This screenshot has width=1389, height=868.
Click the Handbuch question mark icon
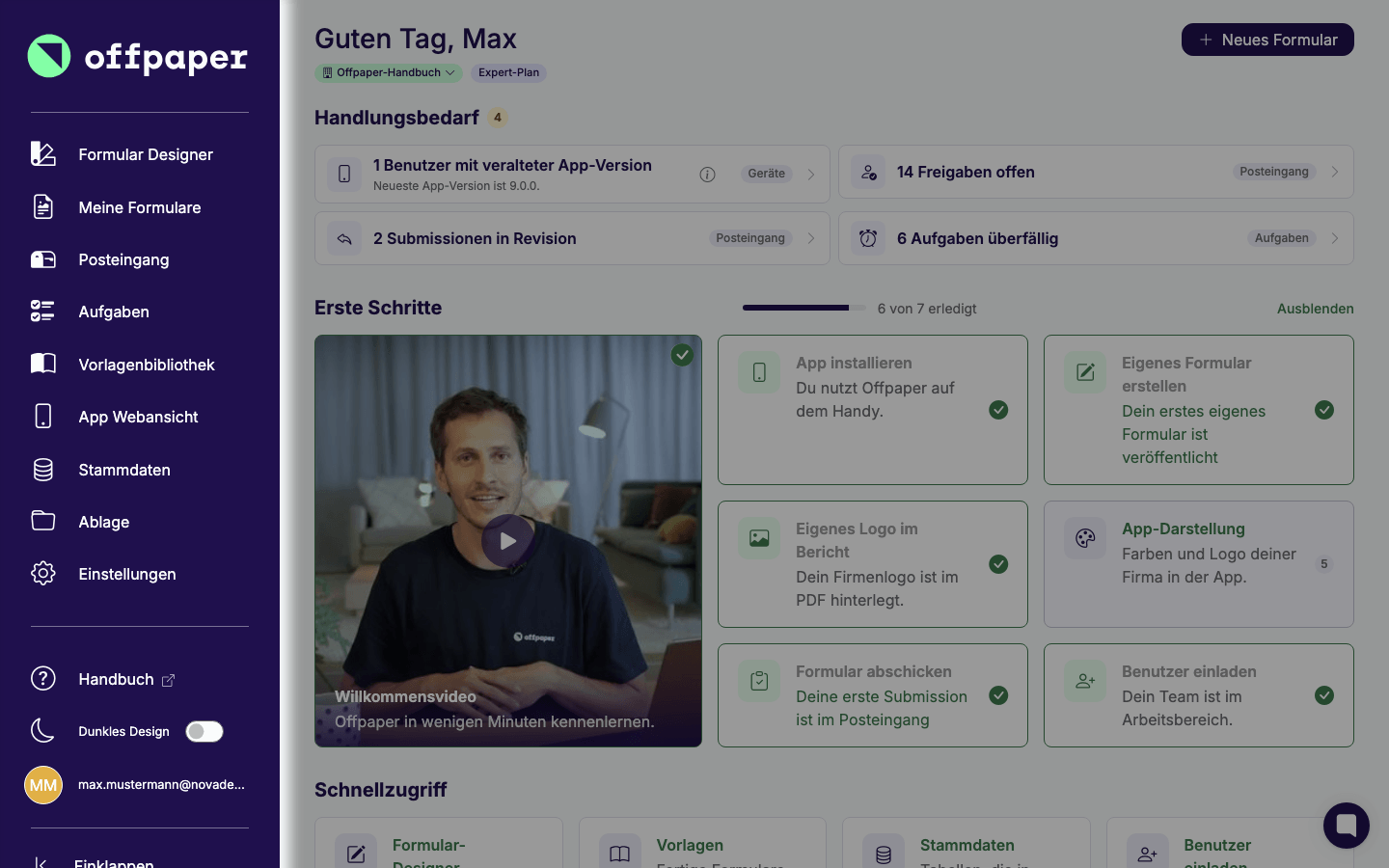pyautogui.click(x=43, y=678)
